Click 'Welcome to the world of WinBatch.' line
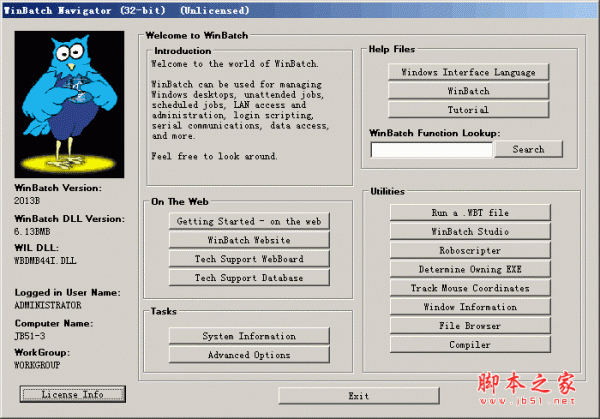Screen dimensions: 600x419 click(235, 64)
